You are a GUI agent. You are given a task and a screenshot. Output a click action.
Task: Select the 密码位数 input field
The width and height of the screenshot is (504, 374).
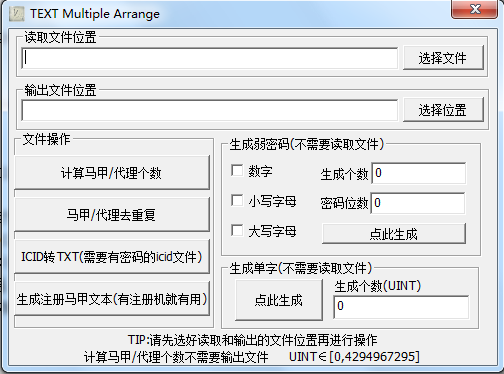418,203
